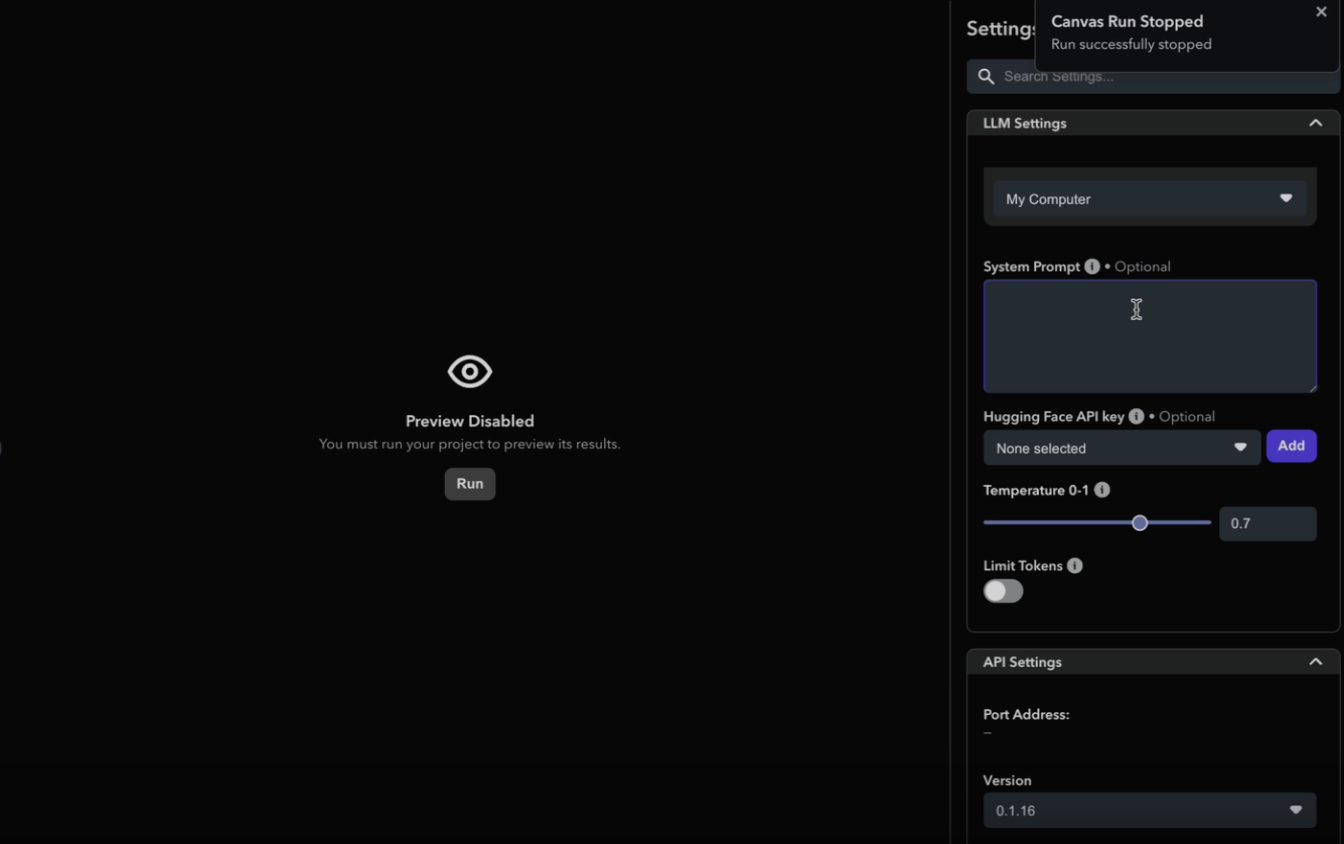Focus the Search Settings field

coord(1153,76)
